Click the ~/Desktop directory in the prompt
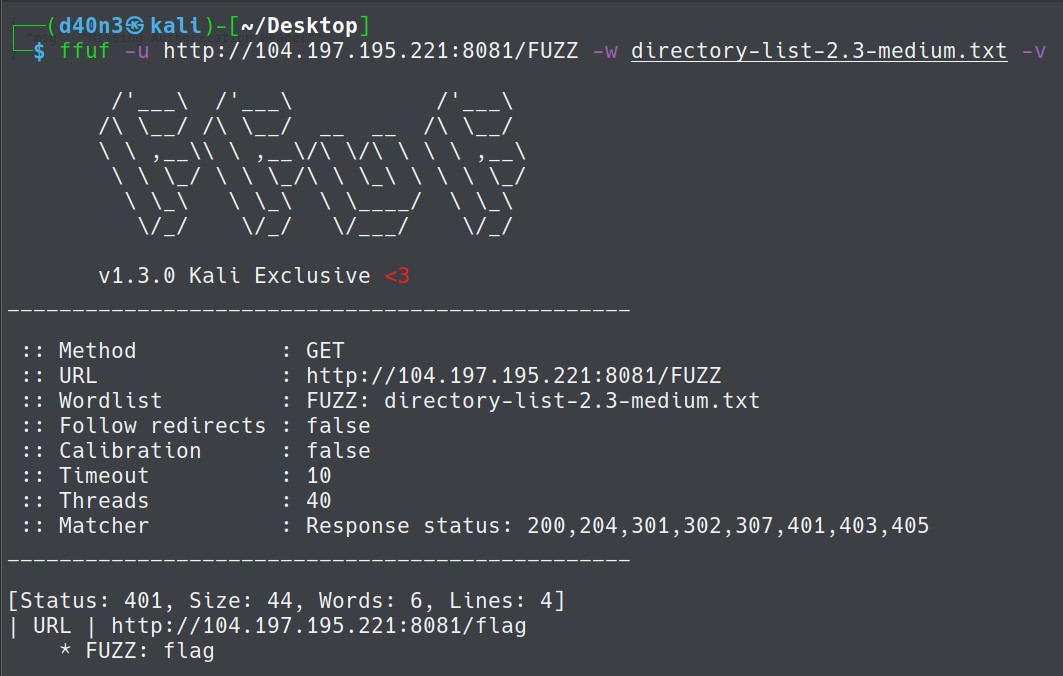Screen dimensions: 1063x676 click(299, 26)
